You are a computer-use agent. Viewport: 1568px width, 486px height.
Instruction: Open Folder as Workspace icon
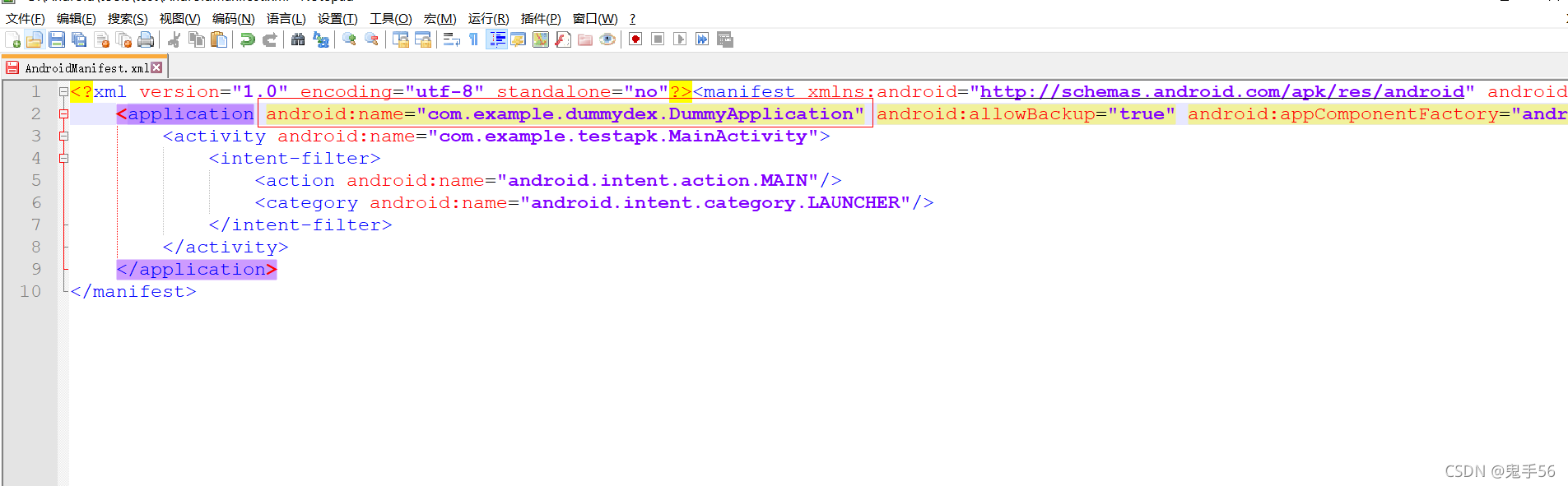click(x=585, y=39)
